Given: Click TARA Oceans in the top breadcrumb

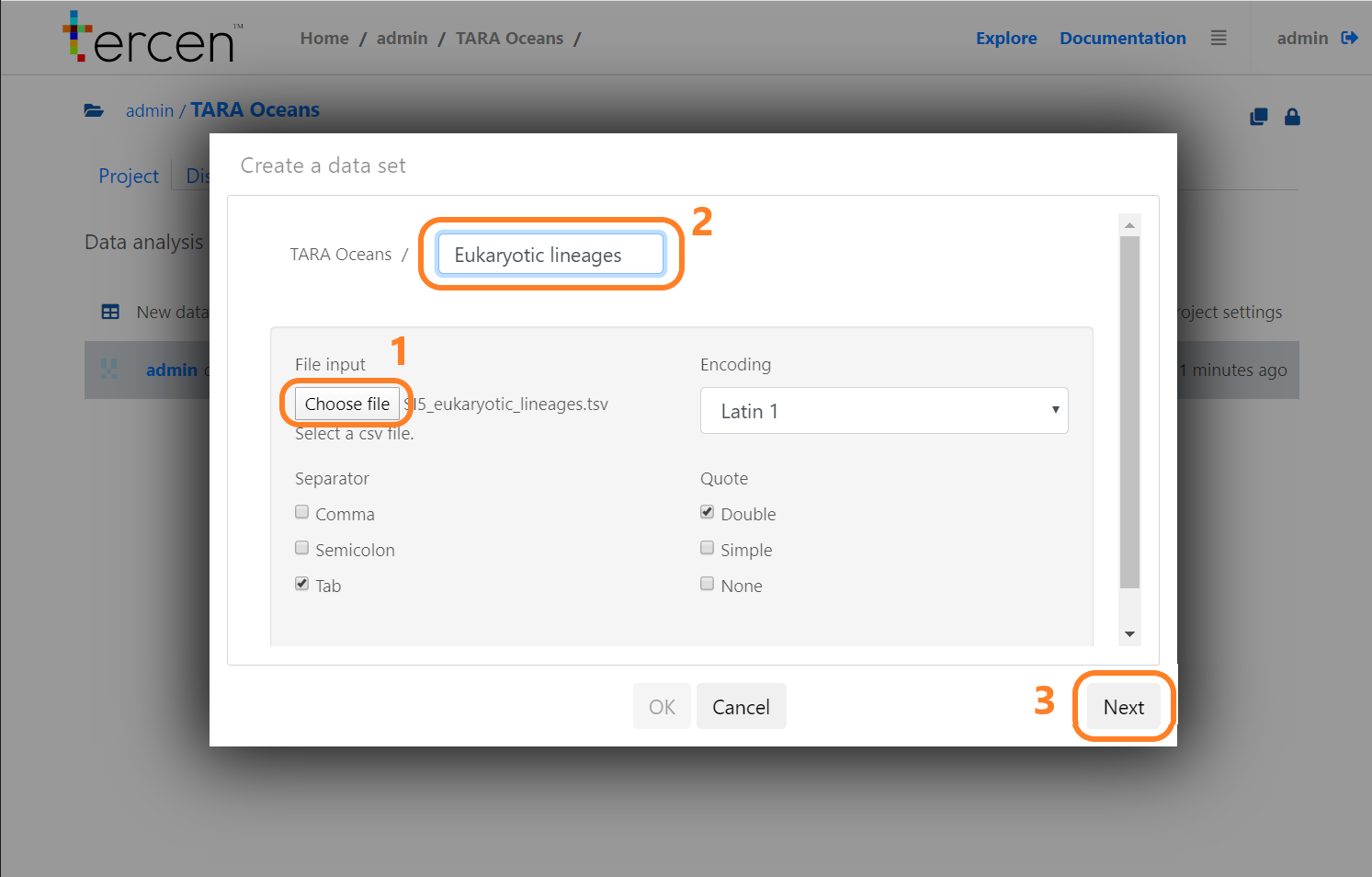Looking at the screenshot, I should pos(510,39).
